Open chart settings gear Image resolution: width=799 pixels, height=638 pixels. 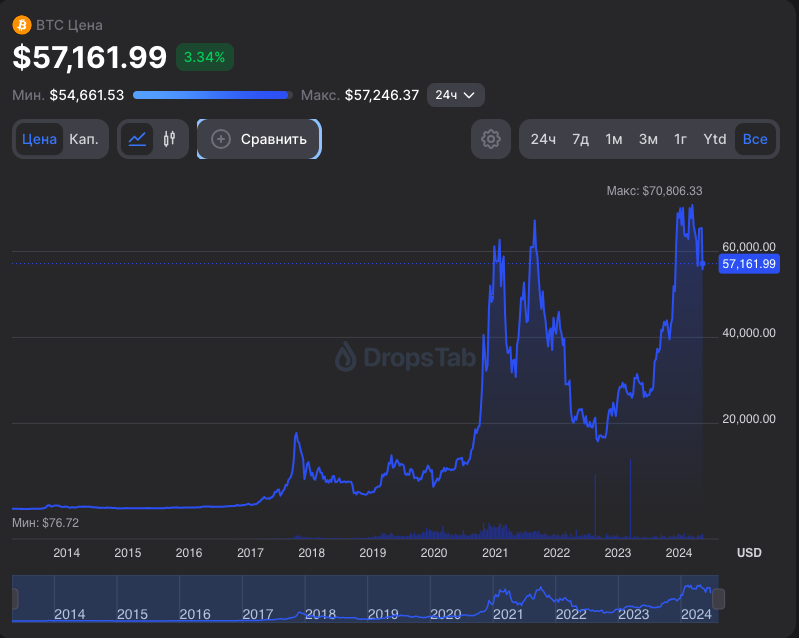pos(491,139)
